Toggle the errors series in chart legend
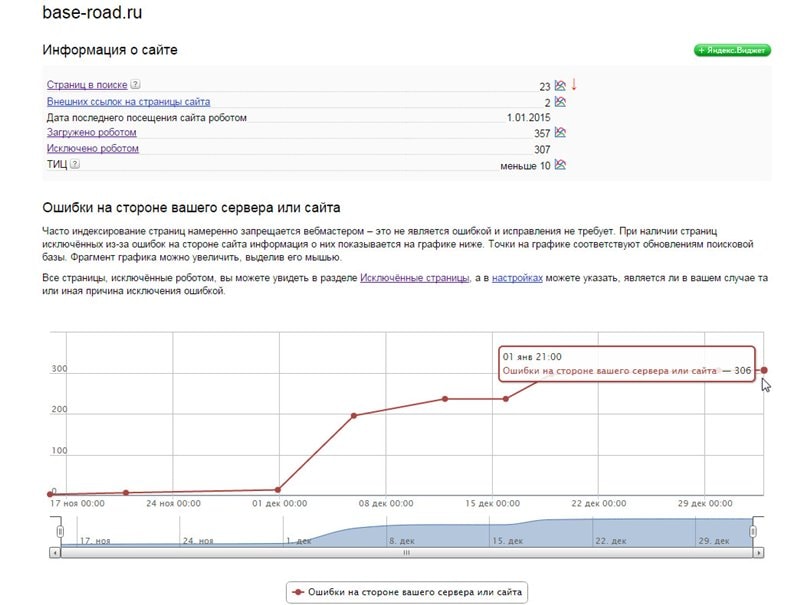This screenshot has width=800, height=605. pyautogui.click(x=405, y=592)
